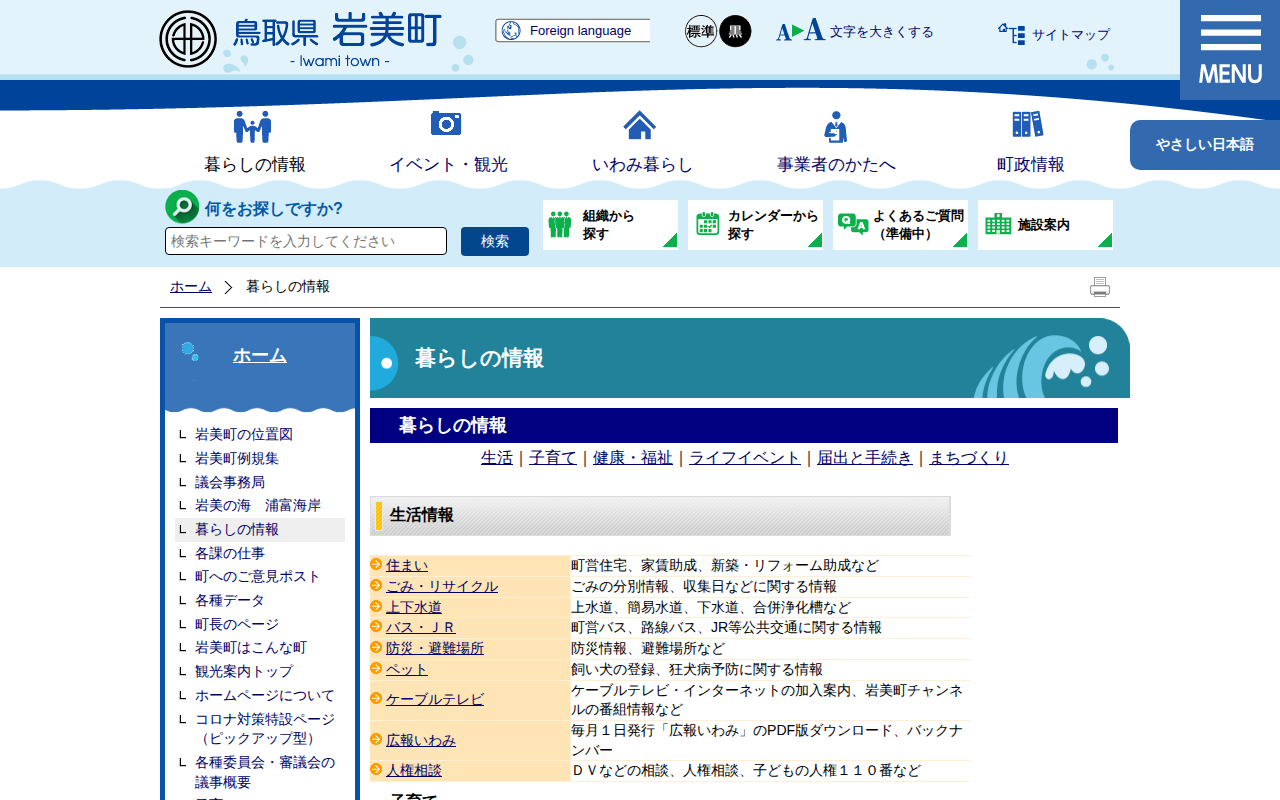The height and width of the screenshot is (800, 1280).
Task: Click the green magnifying glass search icon
Action: click(x=182, y=207)
